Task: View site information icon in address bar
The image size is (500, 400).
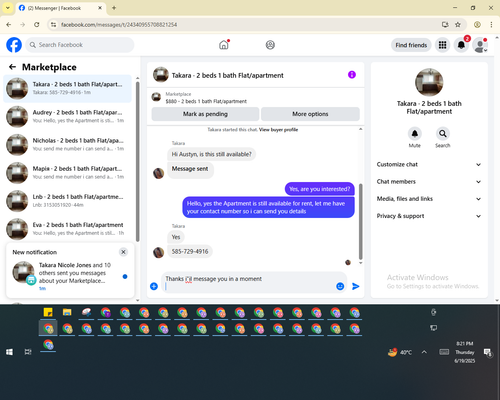Action: 53,25
